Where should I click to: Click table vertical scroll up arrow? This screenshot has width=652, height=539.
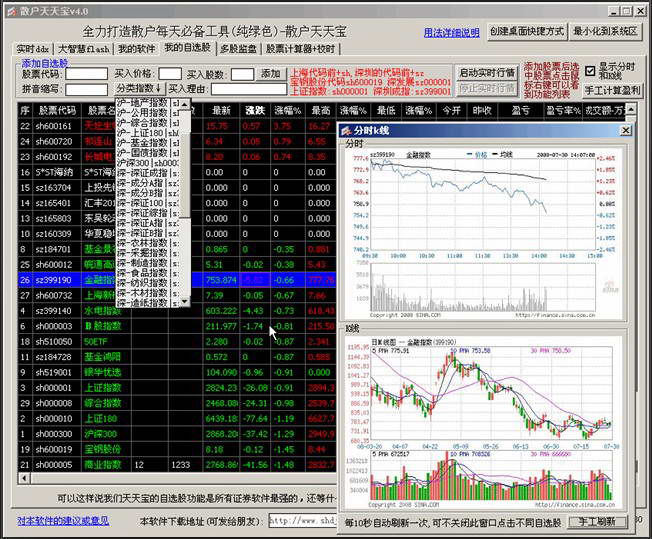[x=630, y=109]
